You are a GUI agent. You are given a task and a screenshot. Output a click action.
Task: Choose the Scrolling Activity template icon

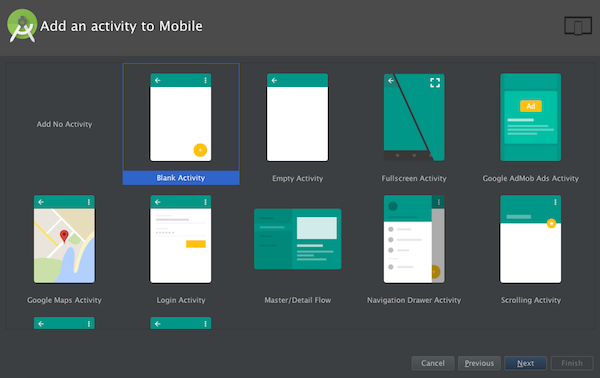[531, 239]
